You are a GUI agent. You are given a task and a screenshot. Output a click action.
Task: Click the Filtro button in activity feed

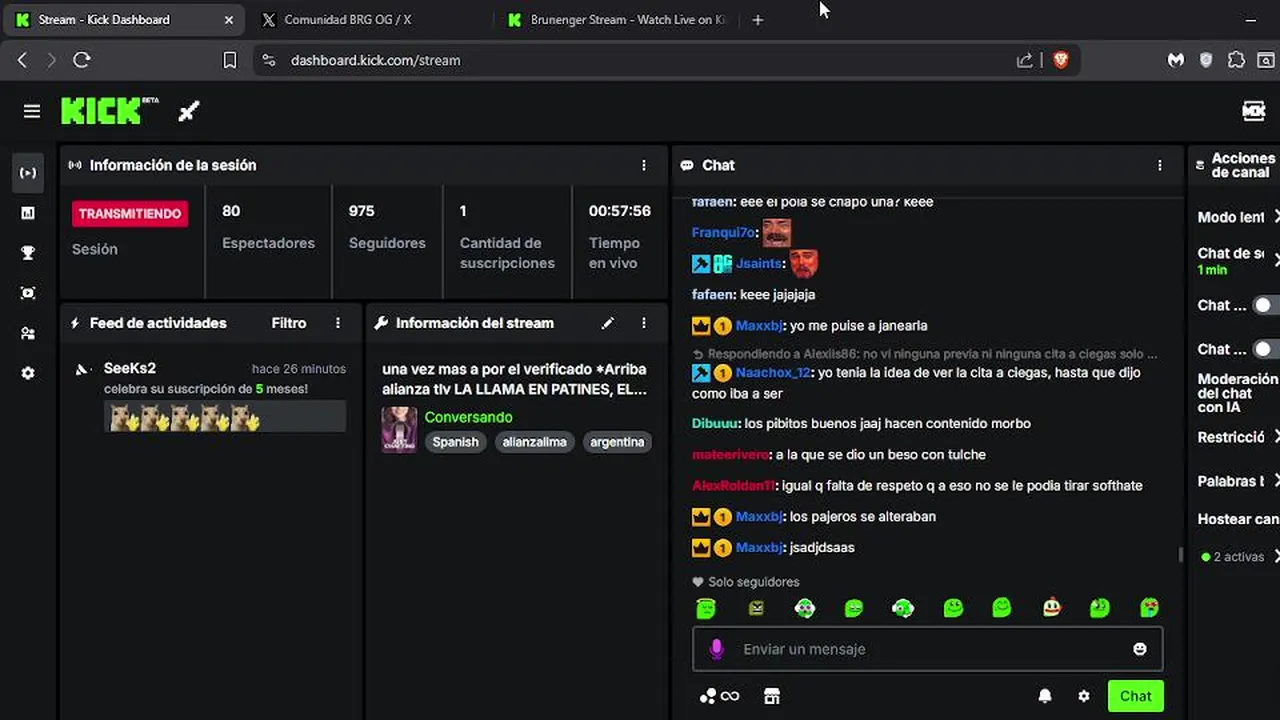point(289,323)
